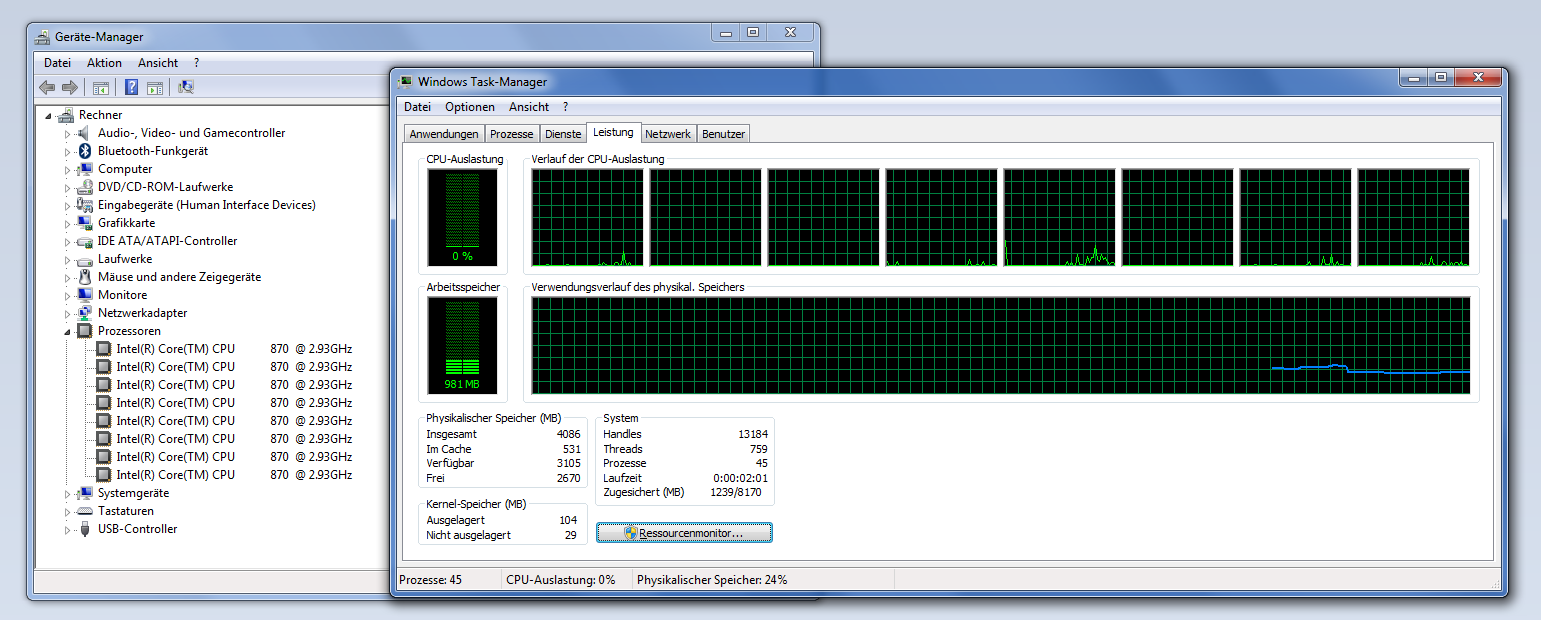This screenshot has width=1541, height=620.
Task: Open the Aktion menu in Geräte-Manager
Action: click(x=104, y=63)
